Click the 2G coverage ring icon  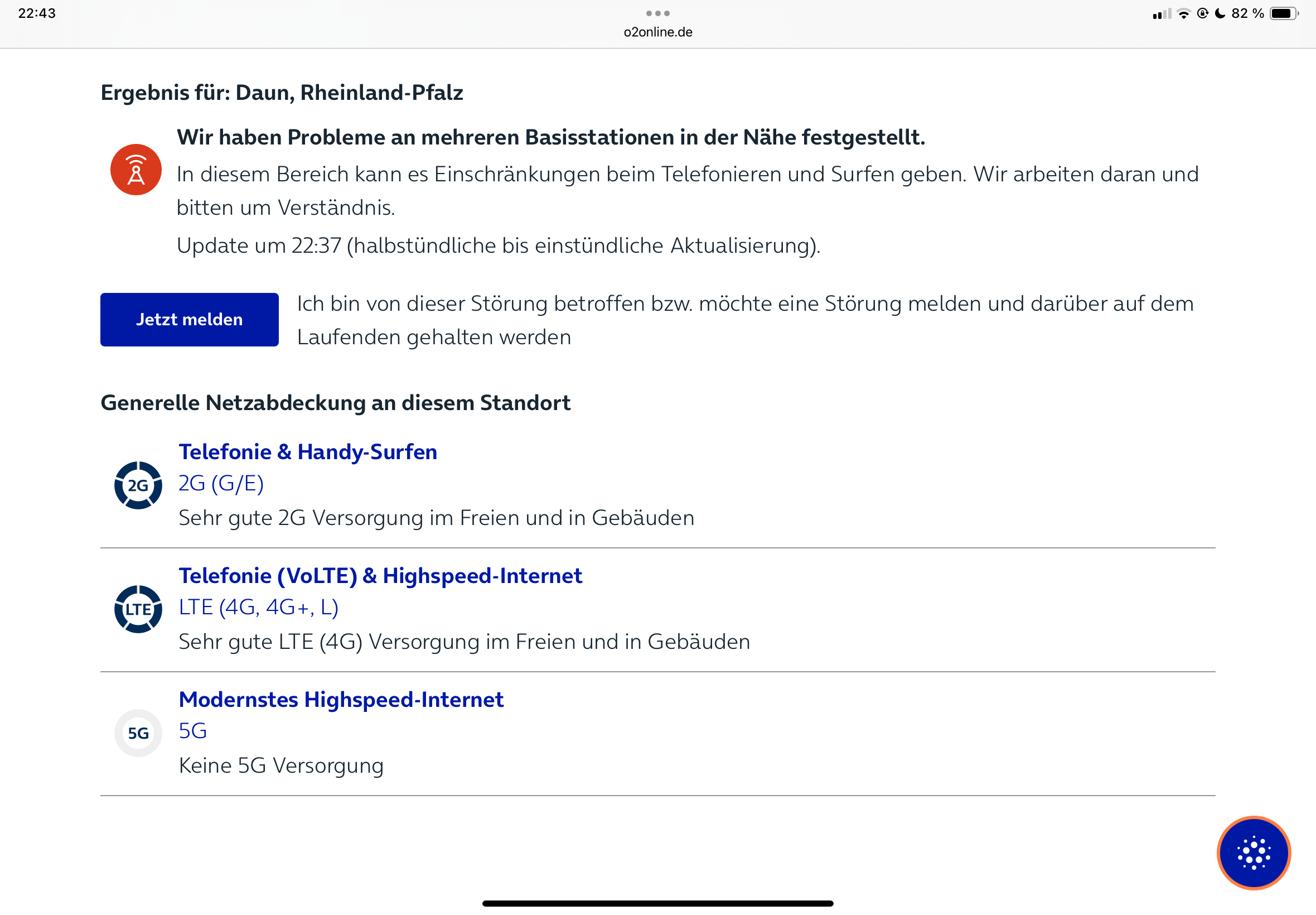[x=138, y=485]
